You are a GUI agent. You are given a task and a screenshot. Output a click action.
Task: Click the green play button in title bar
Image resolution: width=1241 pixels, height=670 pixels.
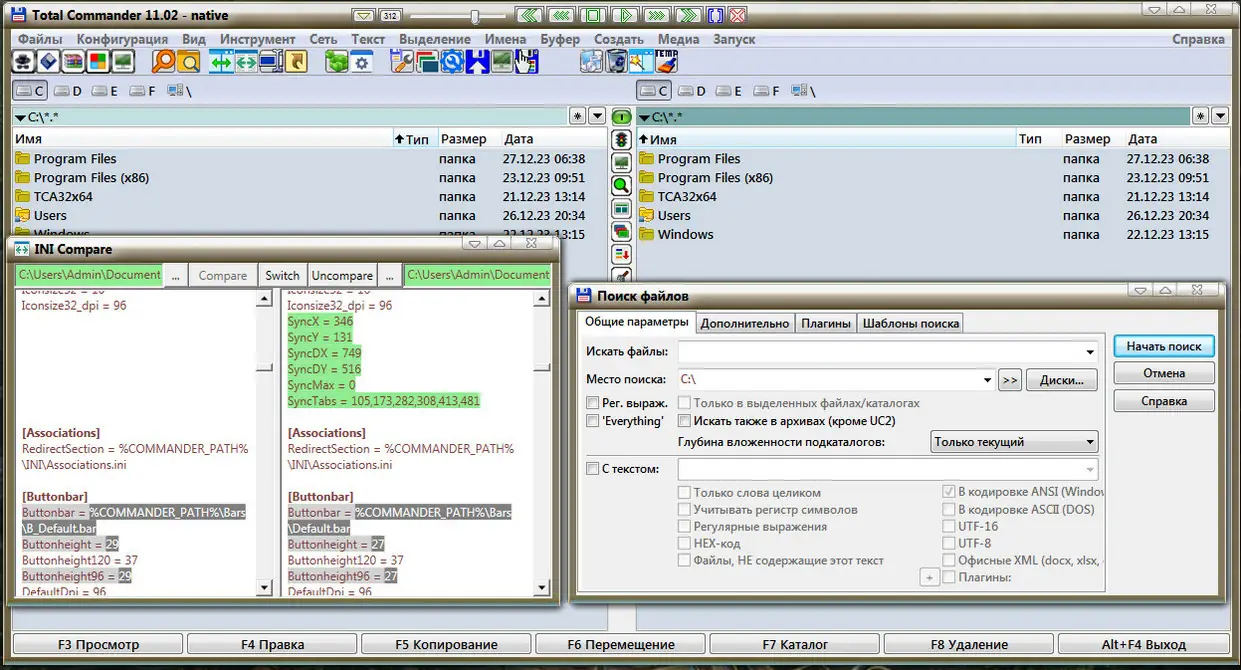pos(624,16)
